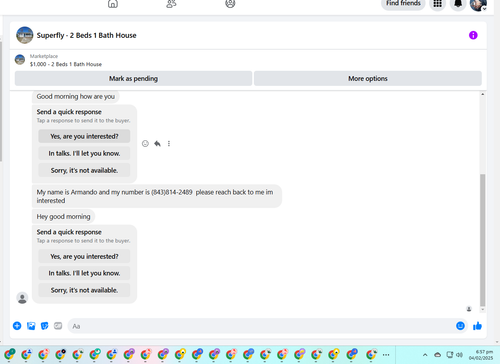This screenshot has height=364, width=500.
Task: Click the chat scroll-down arrow
Action: click(x=482, y=310)
